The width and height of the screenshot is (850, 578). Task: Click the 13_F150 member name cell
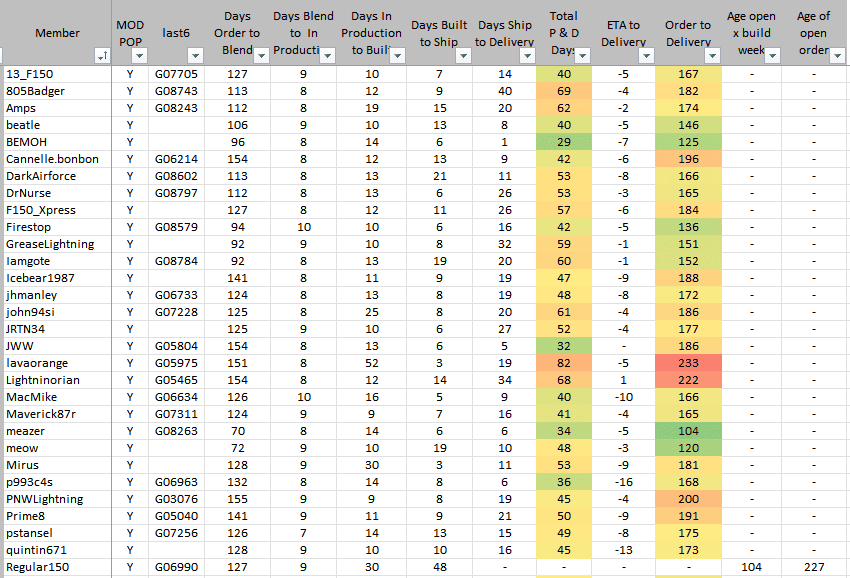click(x=56, y=74)
